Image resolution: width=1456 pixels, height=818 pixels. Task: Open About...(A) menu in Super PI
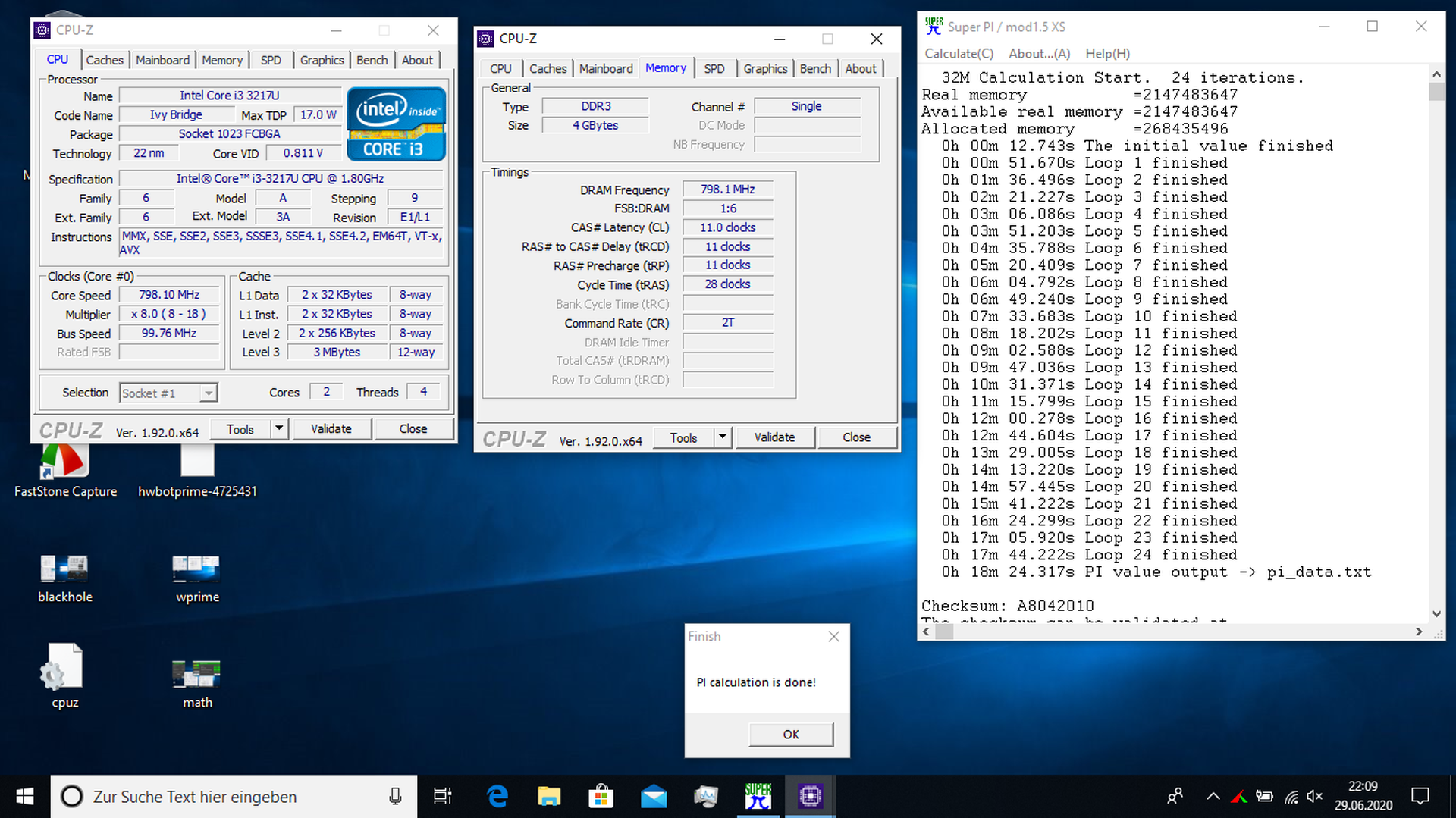coord(1039,53)
